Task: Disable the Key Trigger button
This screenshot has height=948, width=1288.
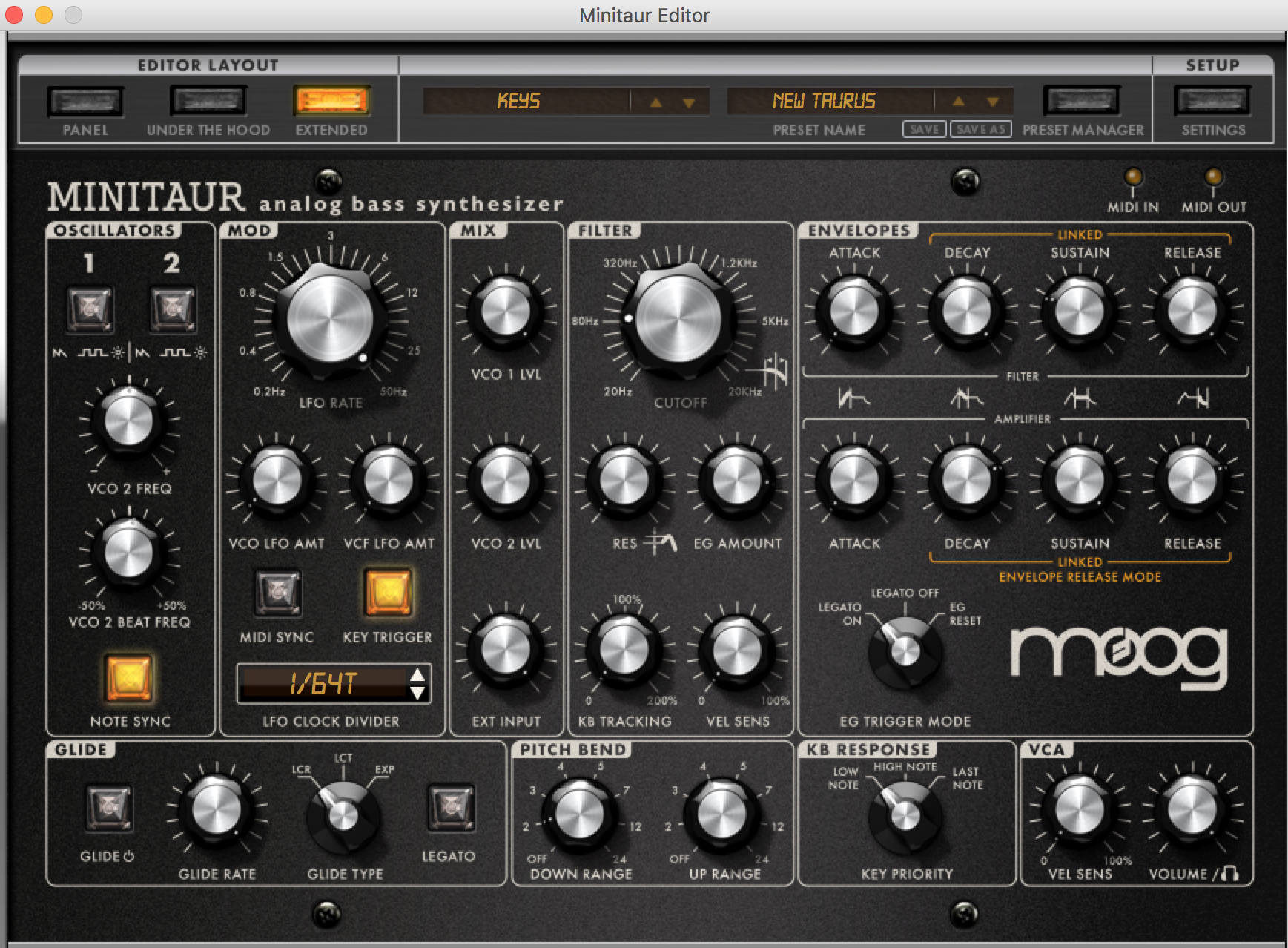Action: [x=387, y=593]
